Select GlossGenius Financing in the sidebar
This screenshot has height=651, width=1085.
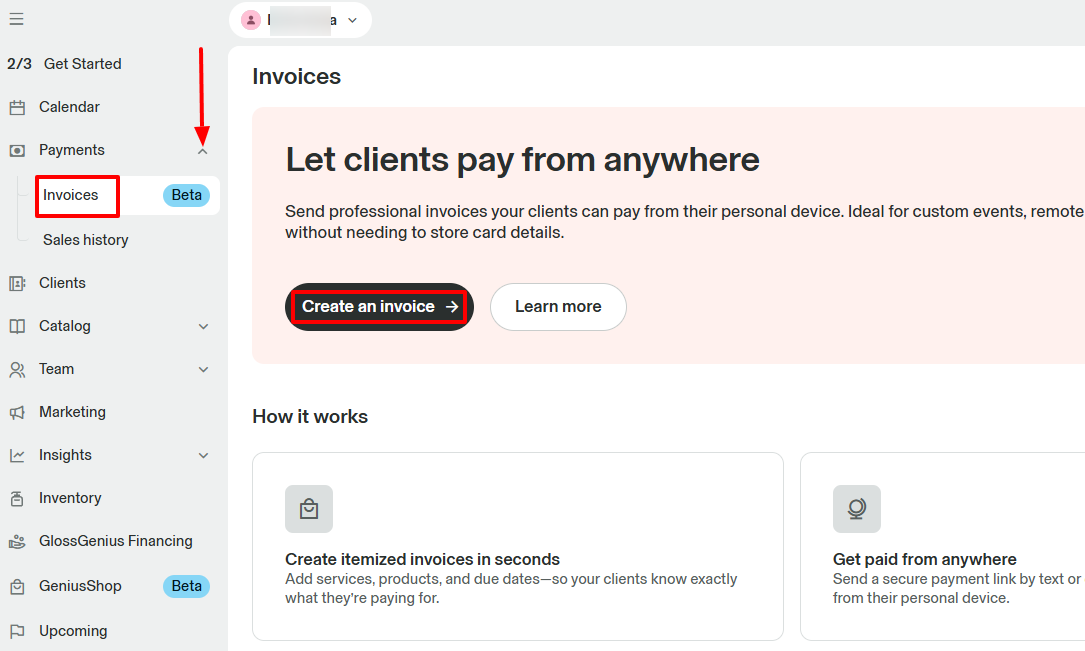pyautogui.click(x=115, y=540)
